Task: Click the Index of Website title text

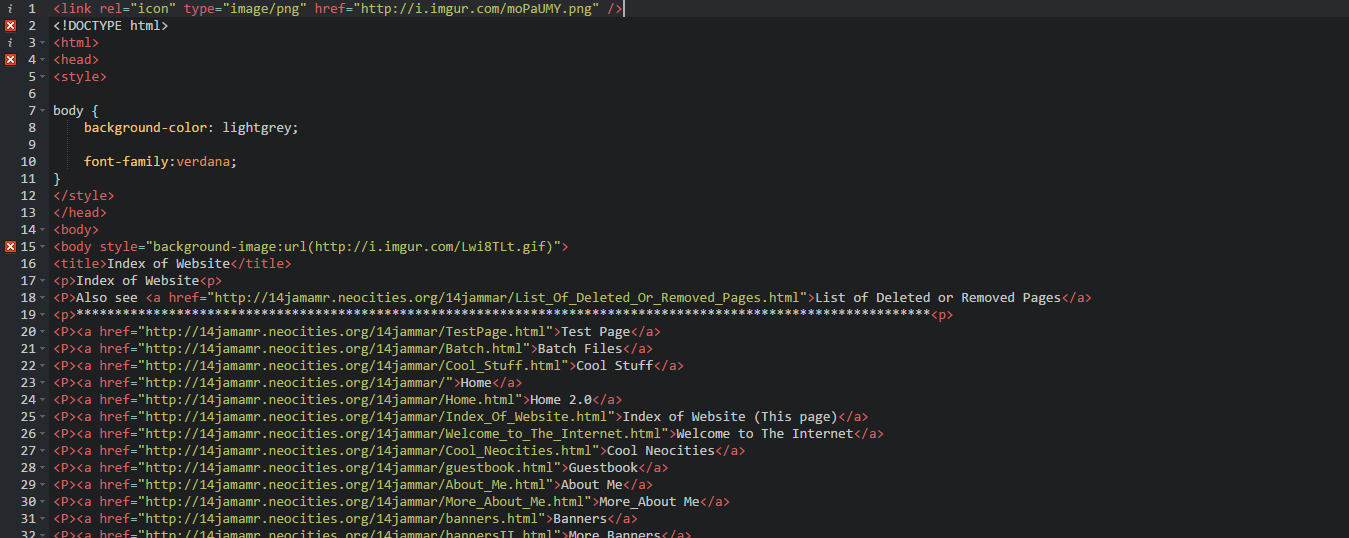Action: (x=168, y=263)
